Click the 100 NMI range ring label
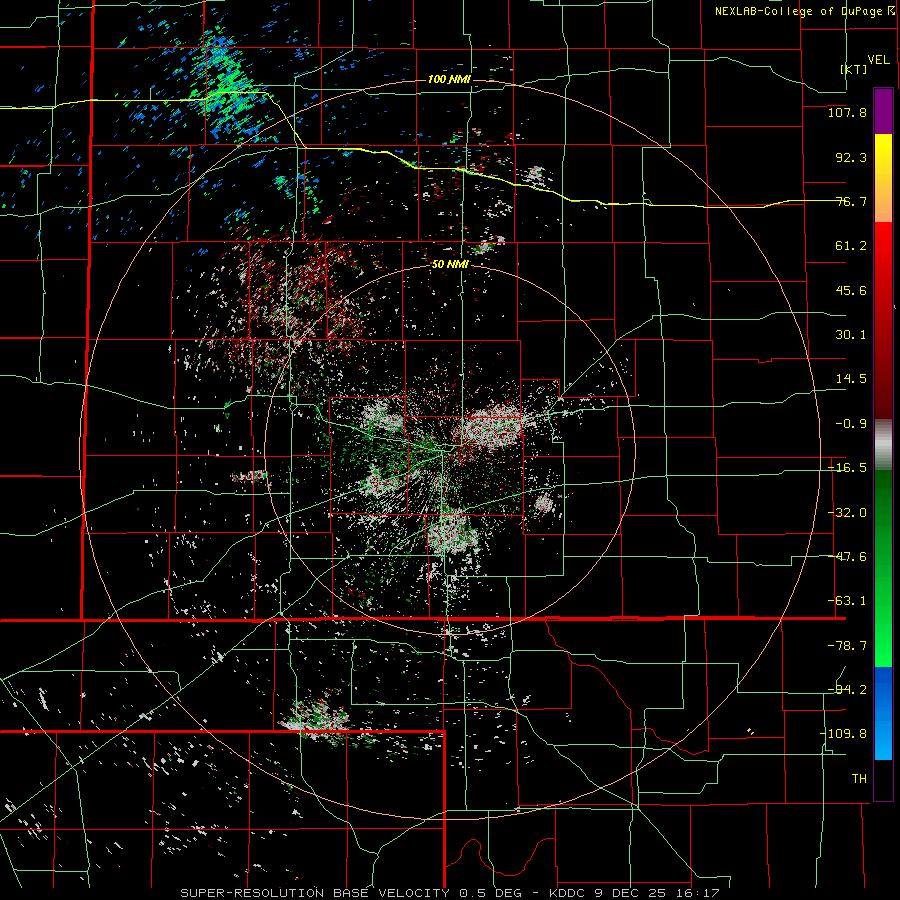The width and height of the screenshot is (900, 900). pyautogui.click(x=449, y=79)
